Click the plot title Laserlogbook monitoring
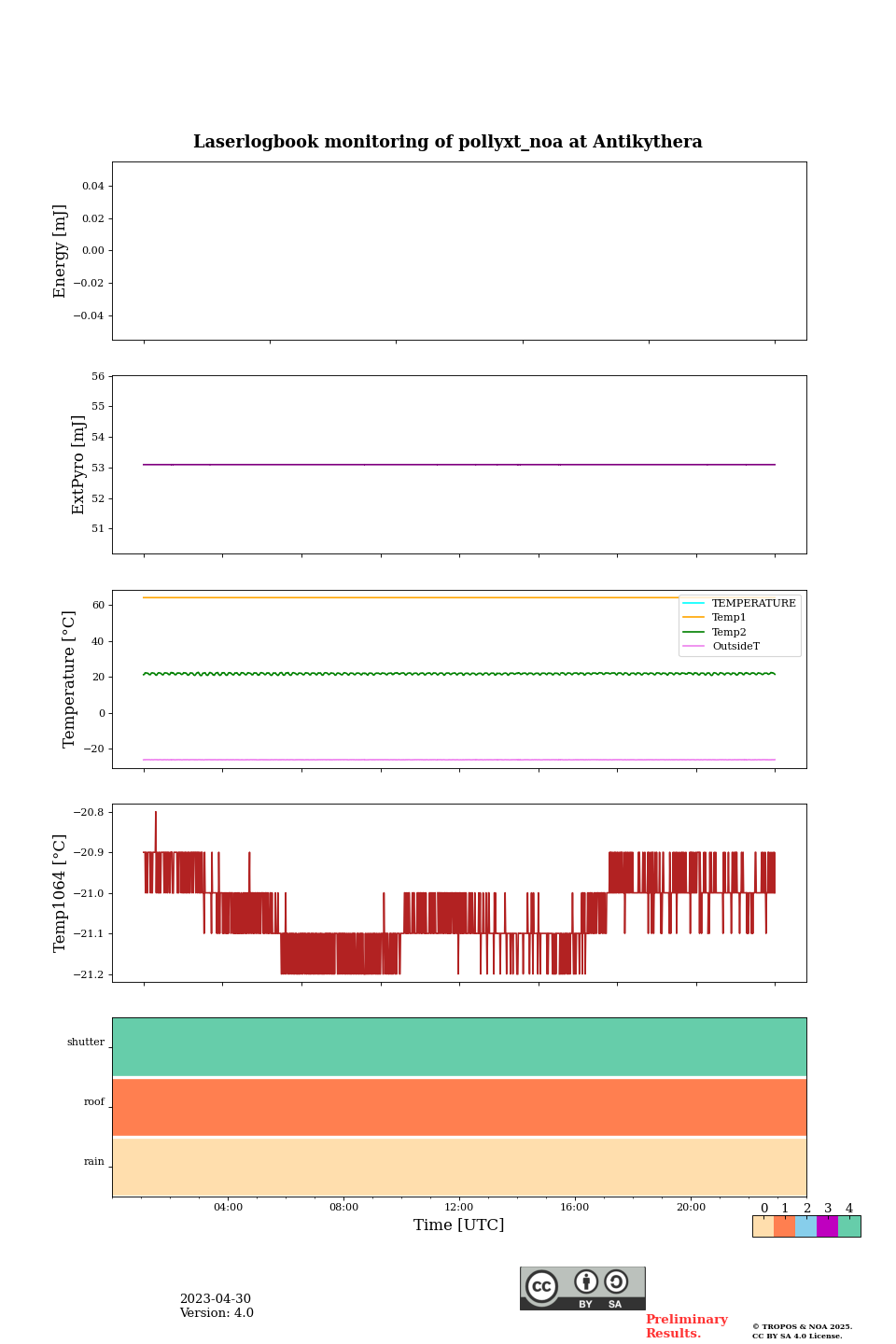 click(448, 142)
